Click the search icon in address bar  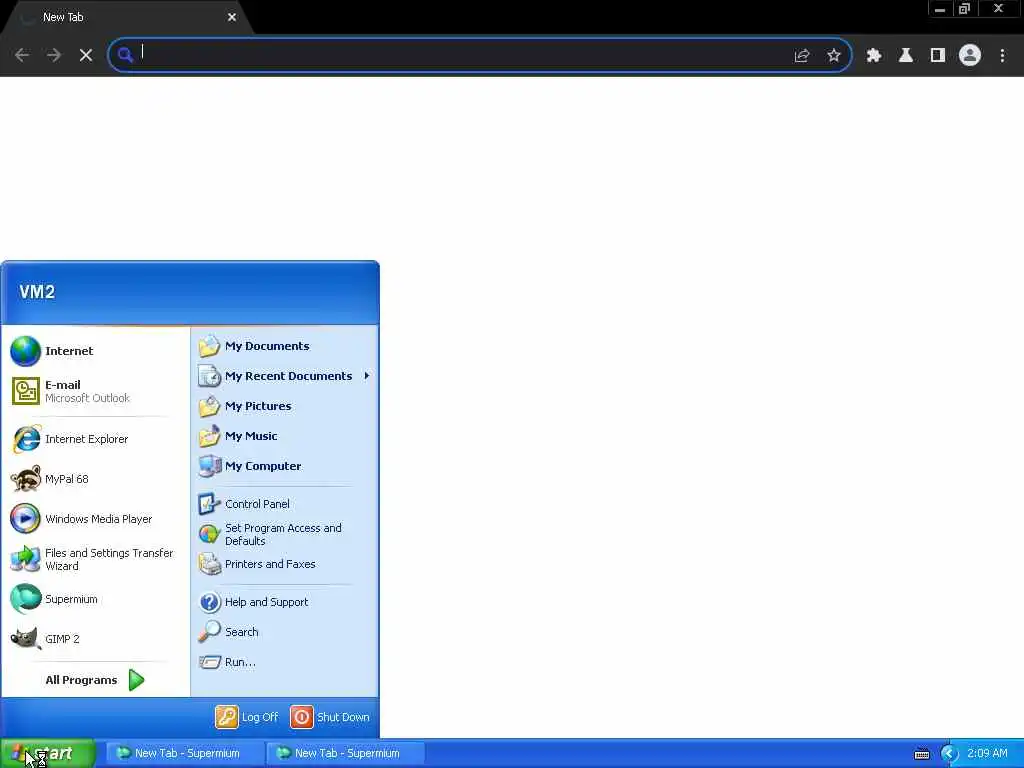coord(125,55)
